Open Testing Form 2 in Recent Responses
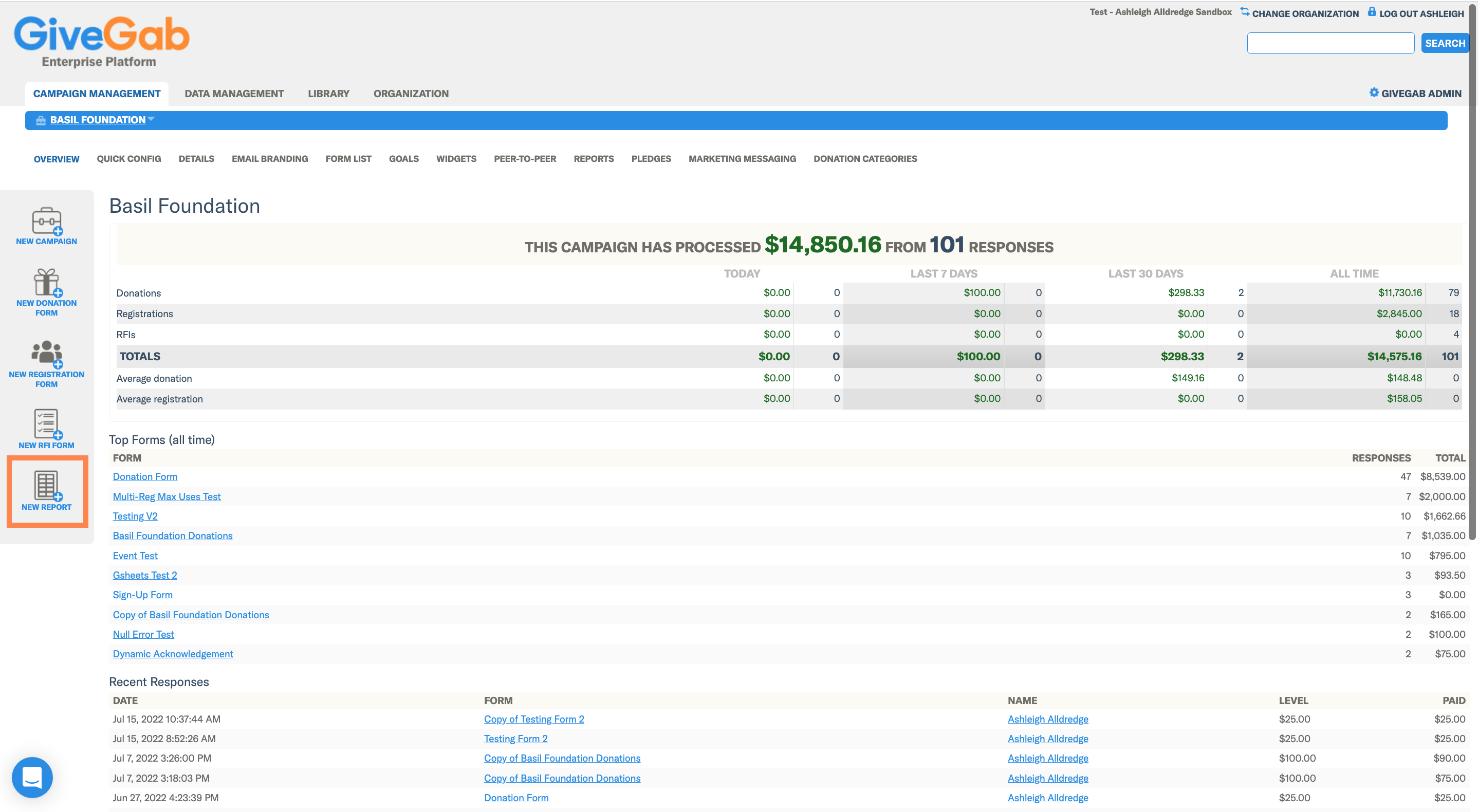The width and height of the screenshot is (1478, 812). 516,739
